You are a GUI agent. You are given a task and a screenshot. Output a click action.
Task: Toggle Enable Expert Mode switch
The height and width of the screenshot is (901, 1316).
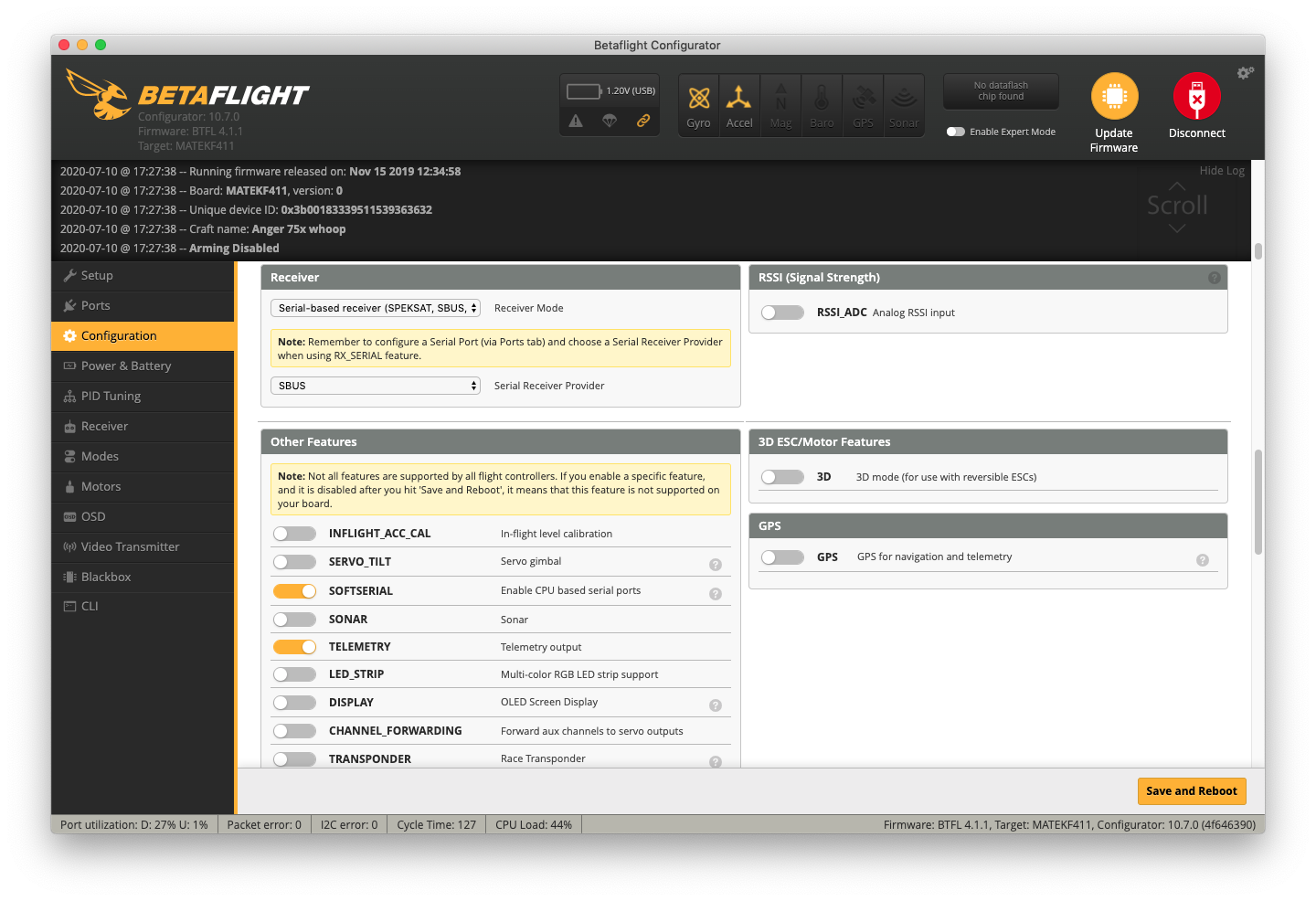[x=956, y=132]
